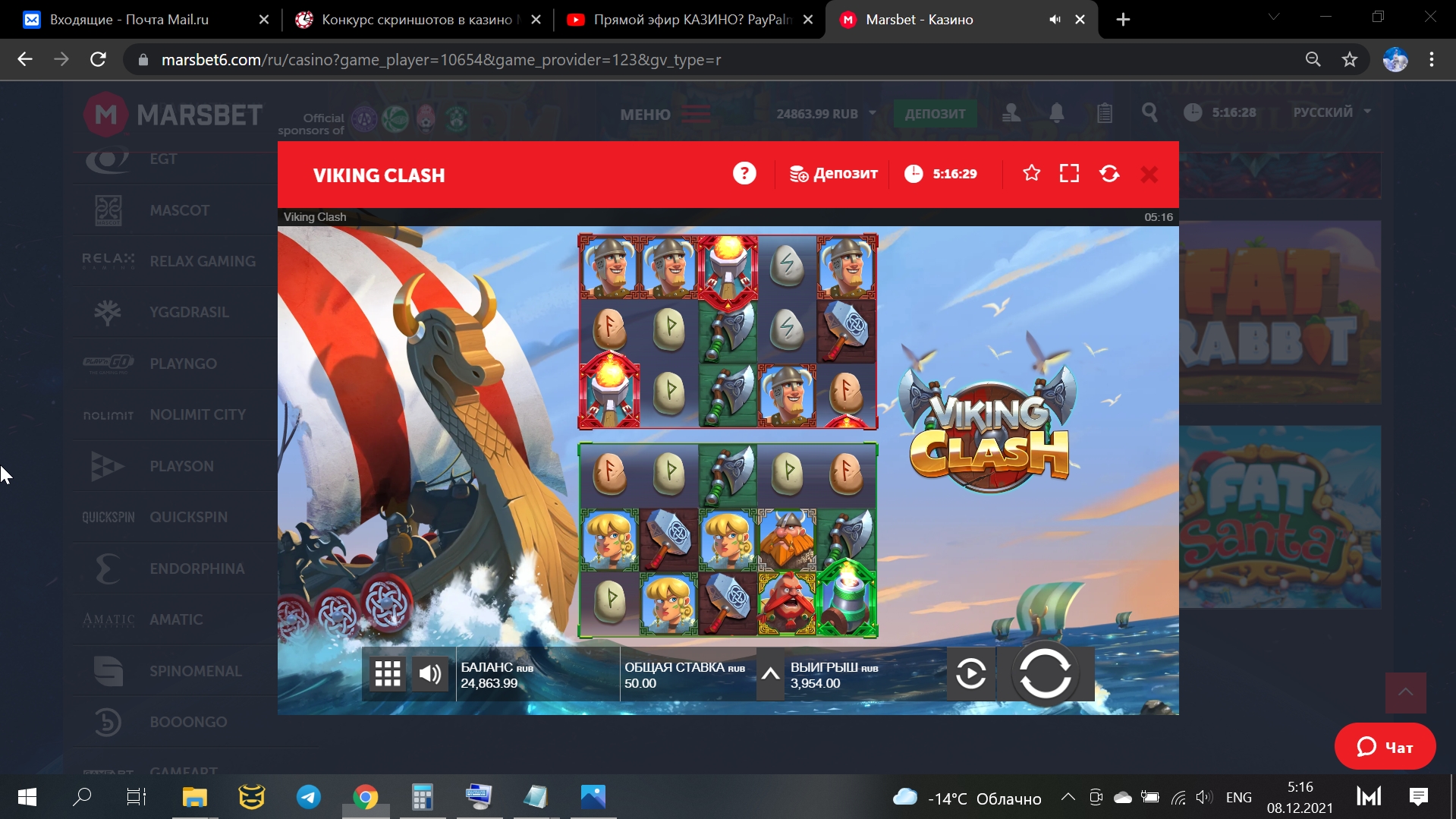The image size is (1456, 819).
Task: Switch Viking Clash to fullscreen mode
Action: (1069, 174)
